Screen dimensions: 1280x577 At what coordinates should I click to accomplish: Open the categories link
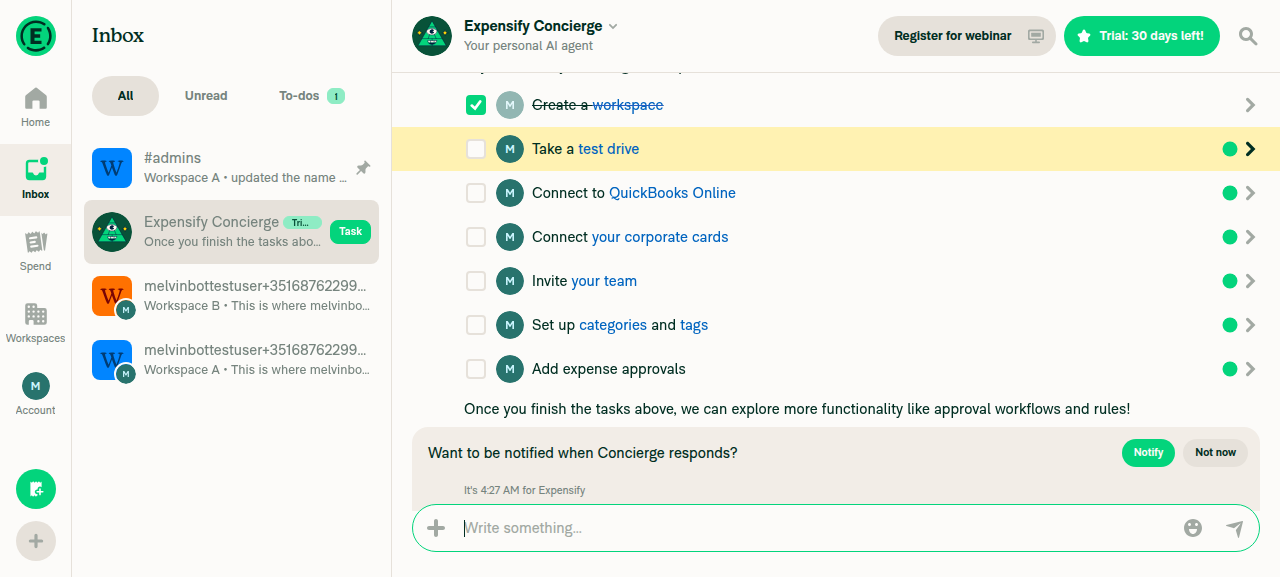[x=613, y=325]
